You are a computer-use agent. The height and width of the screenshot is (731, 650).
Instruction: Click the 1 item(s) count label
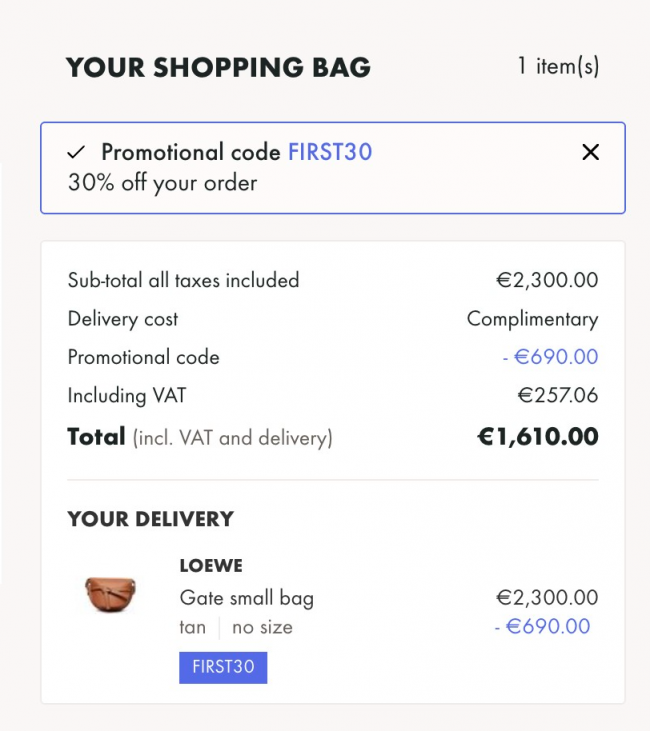(558, 66)
